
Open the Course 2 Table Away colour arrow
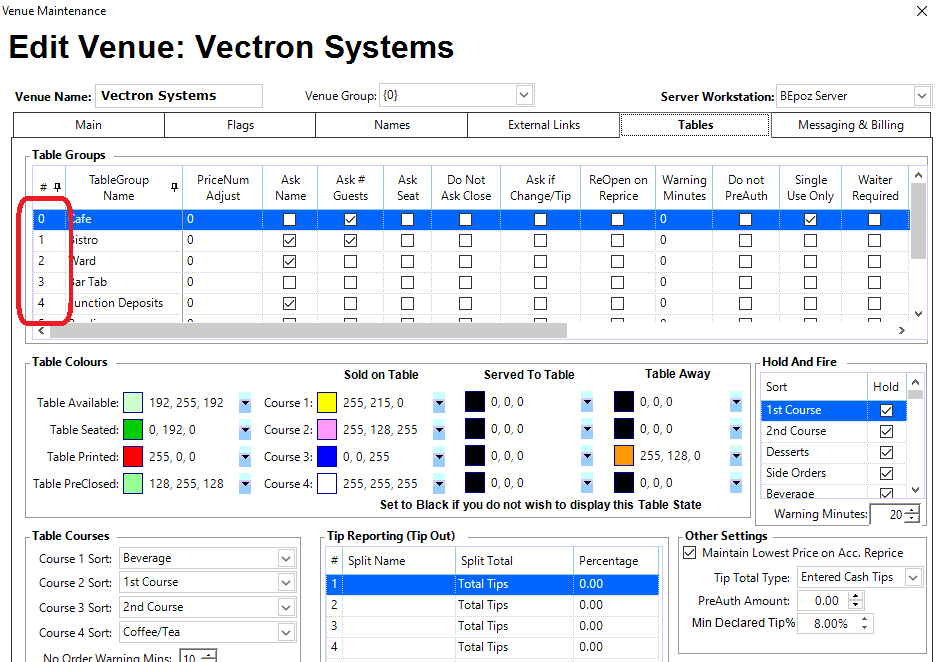pos(736,429)
